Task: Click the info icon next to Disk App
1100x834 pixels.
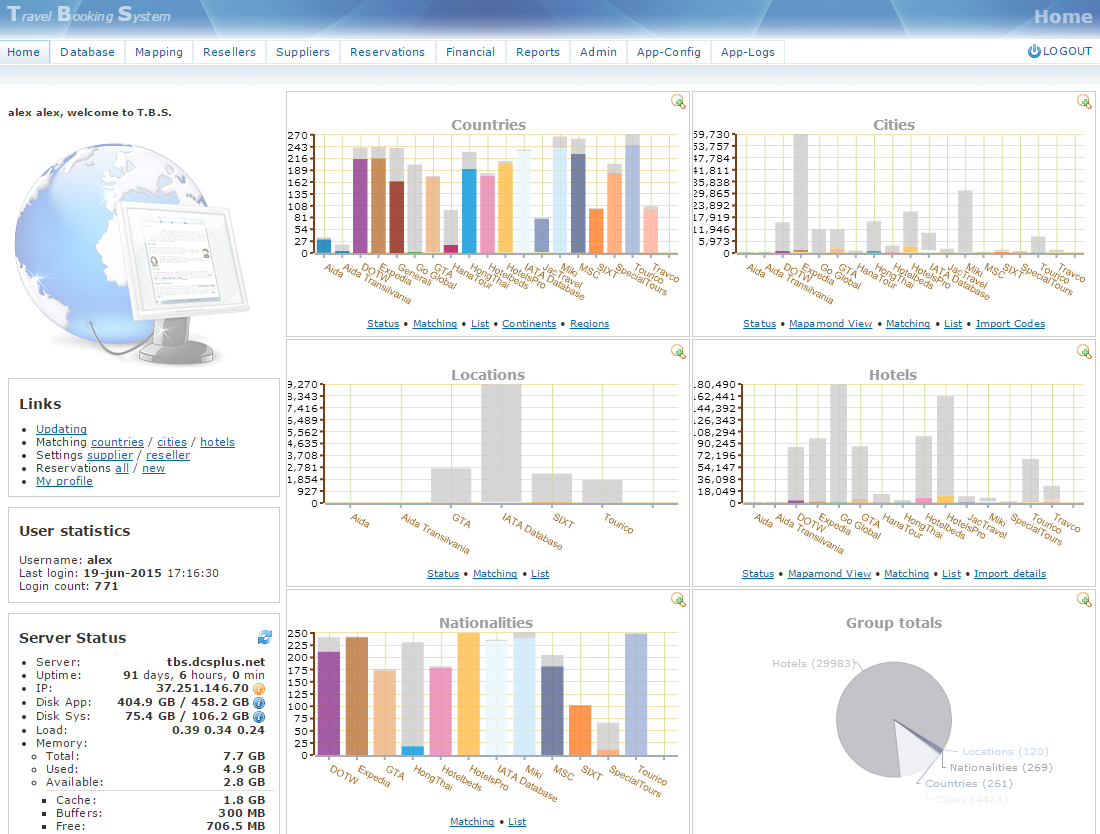Action: click(259, 703)
